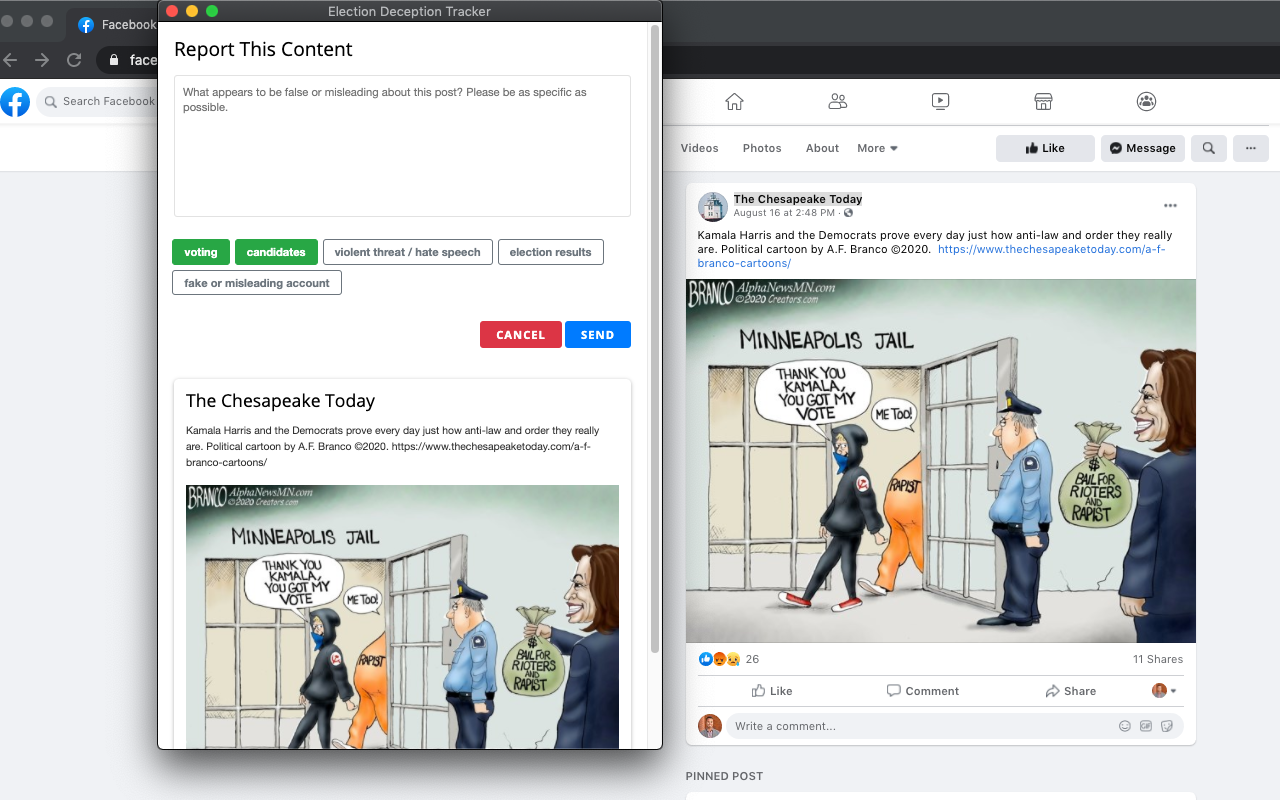This screenshot has height=800, width=1280.
Task: Expand the More dropdown in page tabs
Action: coord(877,148)
